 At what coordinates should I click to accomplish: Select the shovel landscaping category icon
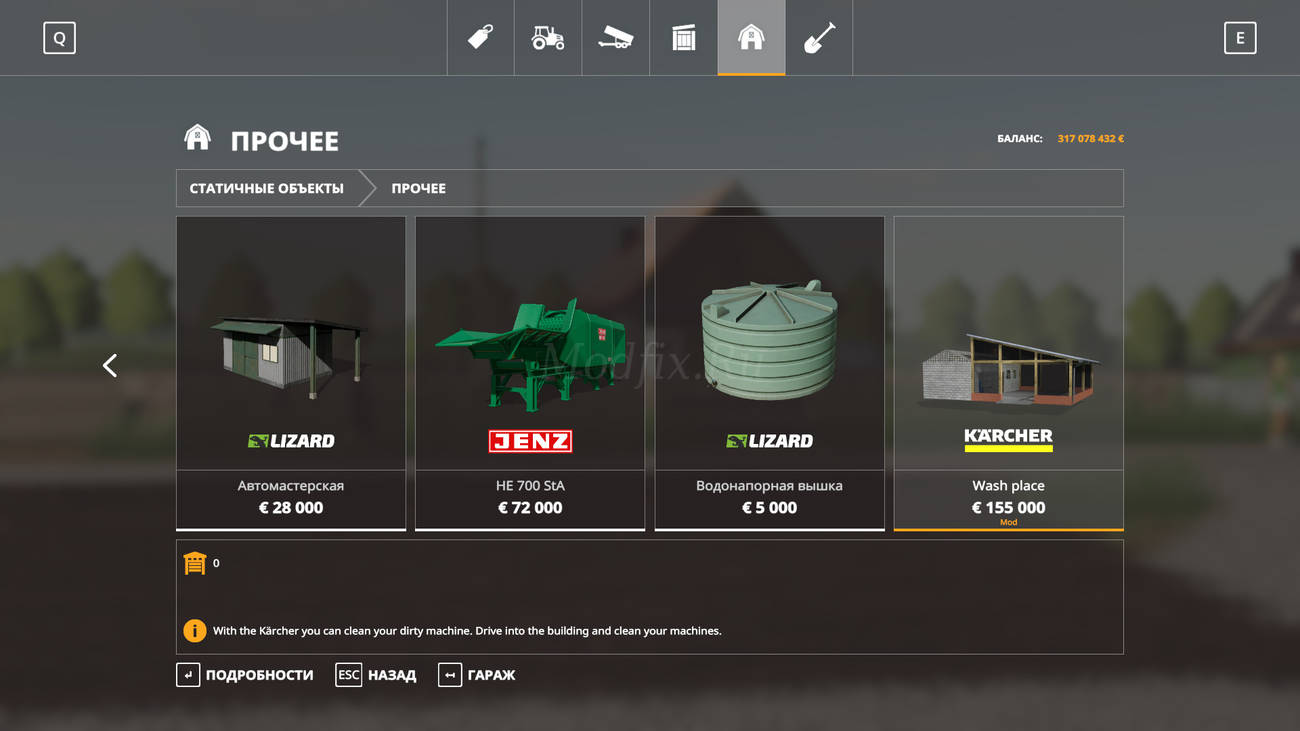pyautogui.click(x=819, y=38)
